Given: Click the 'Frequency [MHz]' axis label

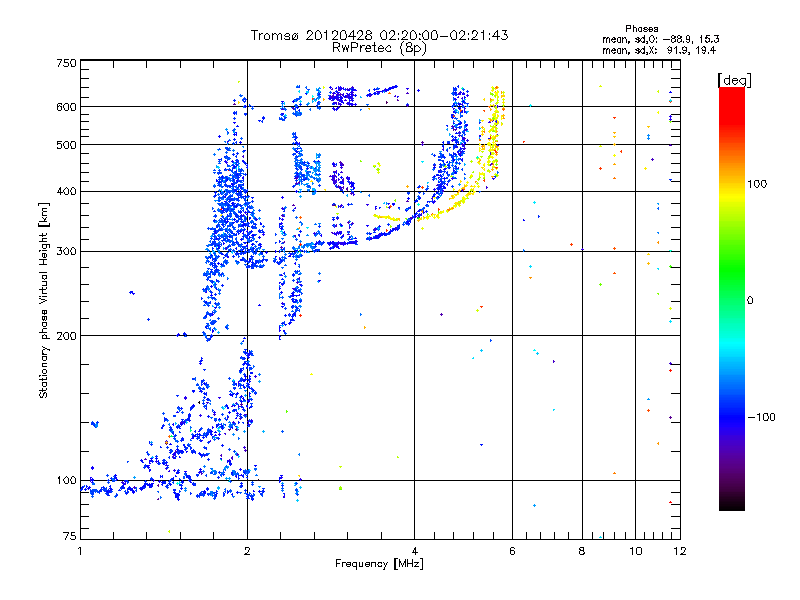Looking at the screenshot, I should [379, 564].
